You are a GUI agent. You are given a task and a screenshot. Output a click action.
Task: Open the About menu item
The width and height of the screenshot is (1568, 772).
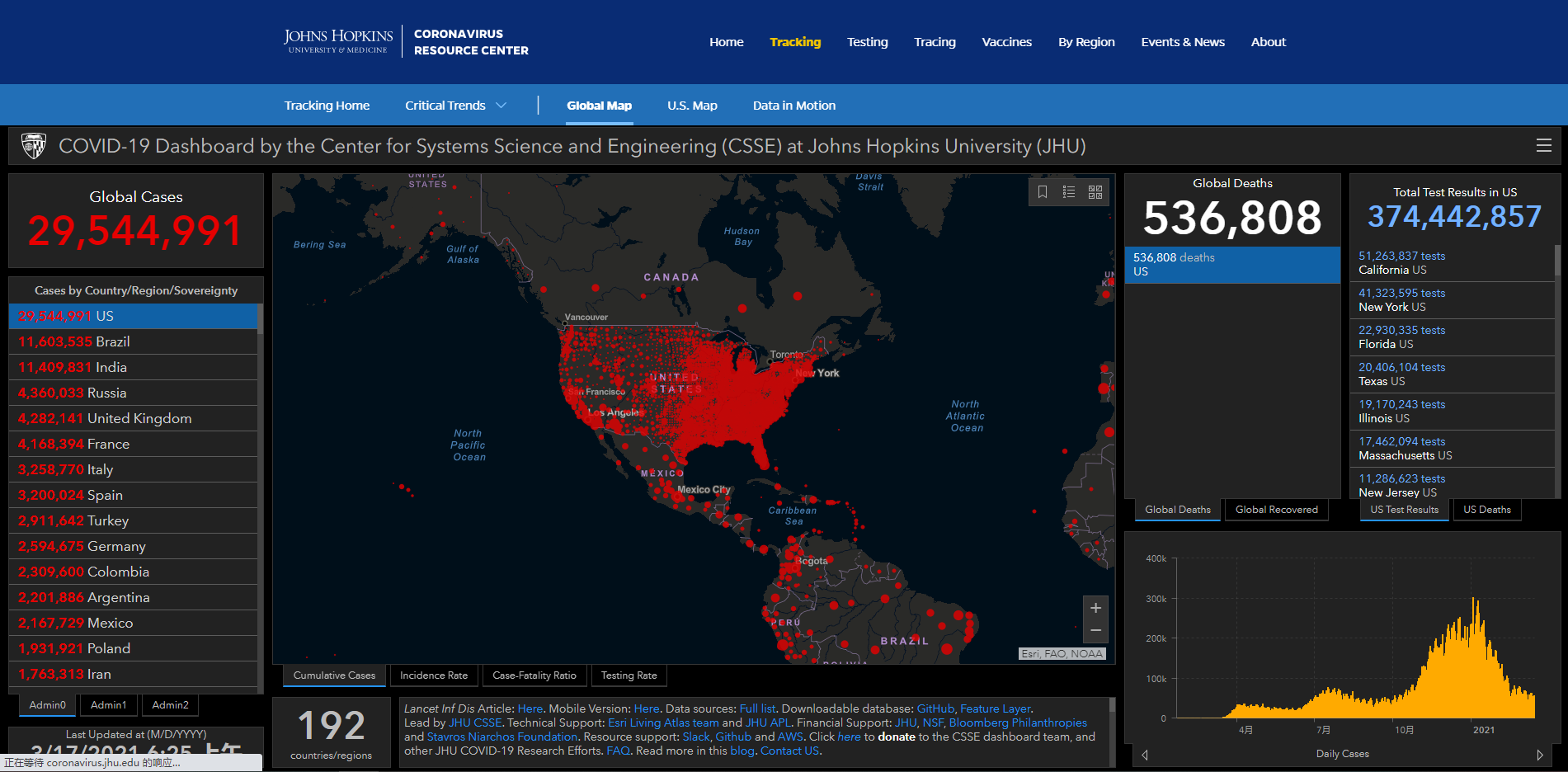click(x=1268, y=42)
